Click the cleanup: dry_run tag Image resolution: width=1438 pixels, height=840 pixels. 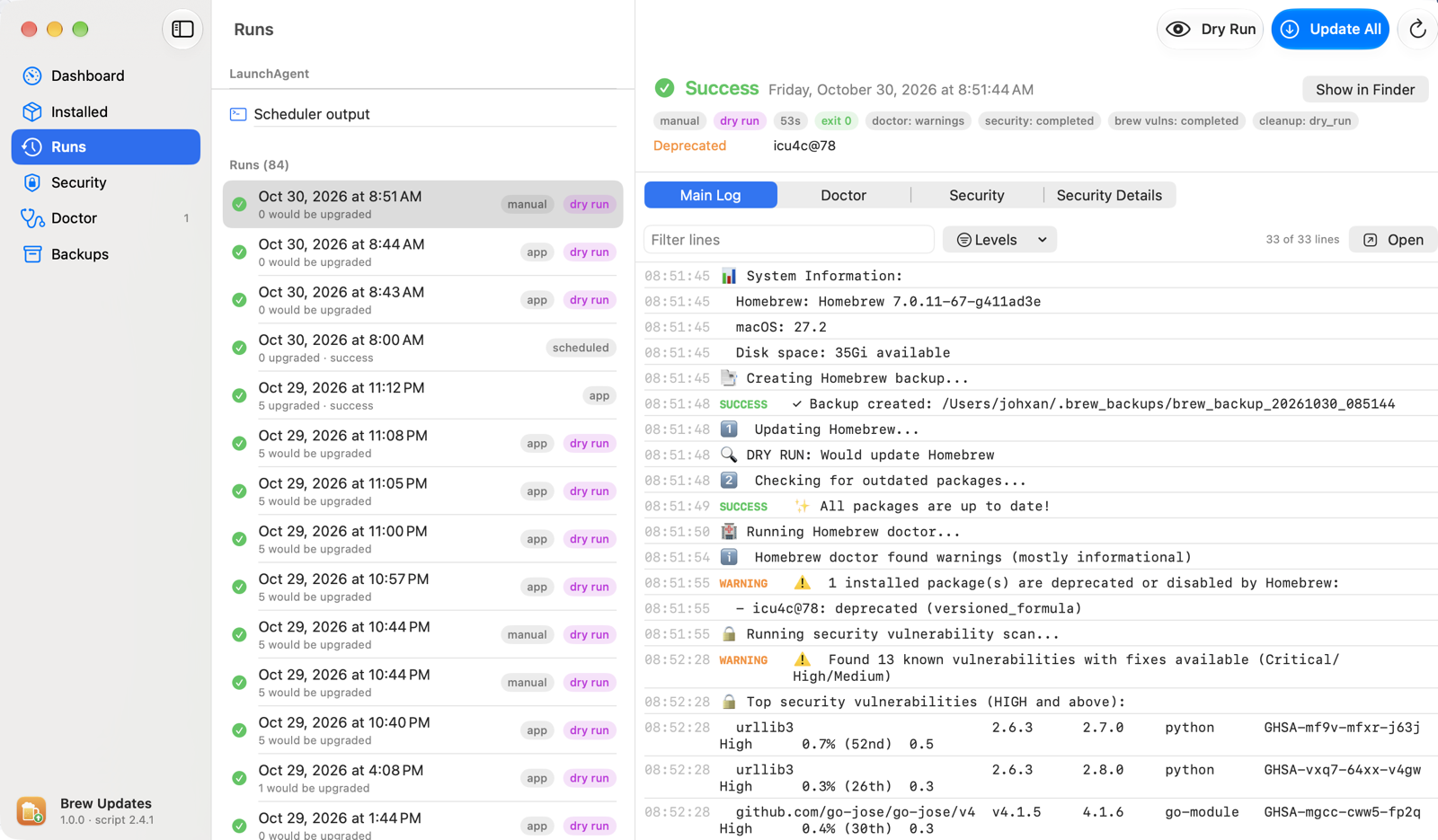click(x=1305, y=120)
